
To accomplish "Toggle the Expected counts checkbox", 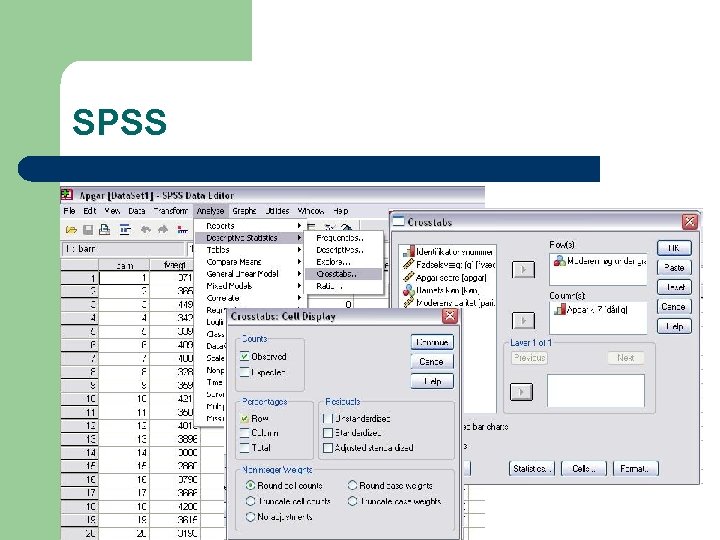I will click(x=244, y=372).
